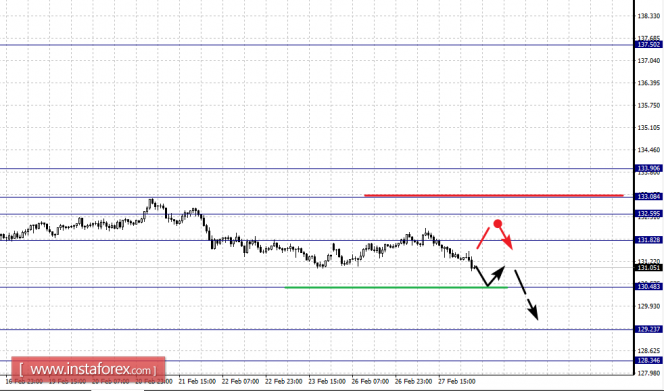Click the 136.395 price axis label
The image size is (664, 391).
649,83
